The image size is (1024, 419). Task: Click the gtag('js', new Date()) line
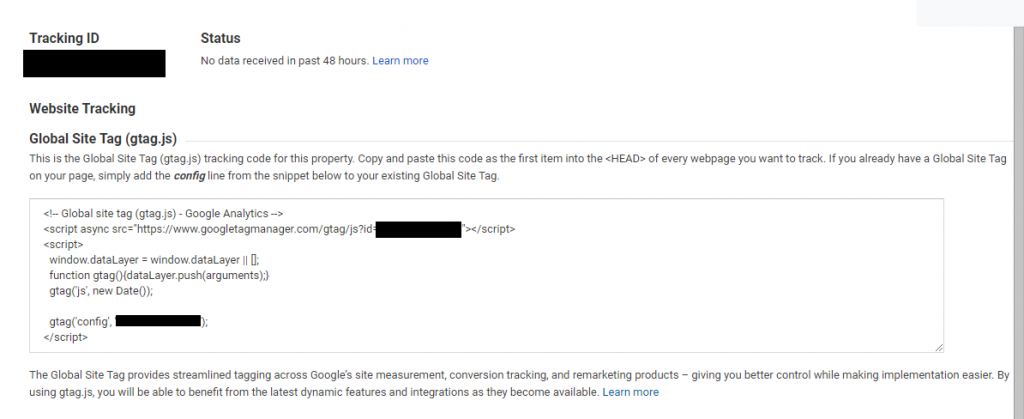click(101, 290)
